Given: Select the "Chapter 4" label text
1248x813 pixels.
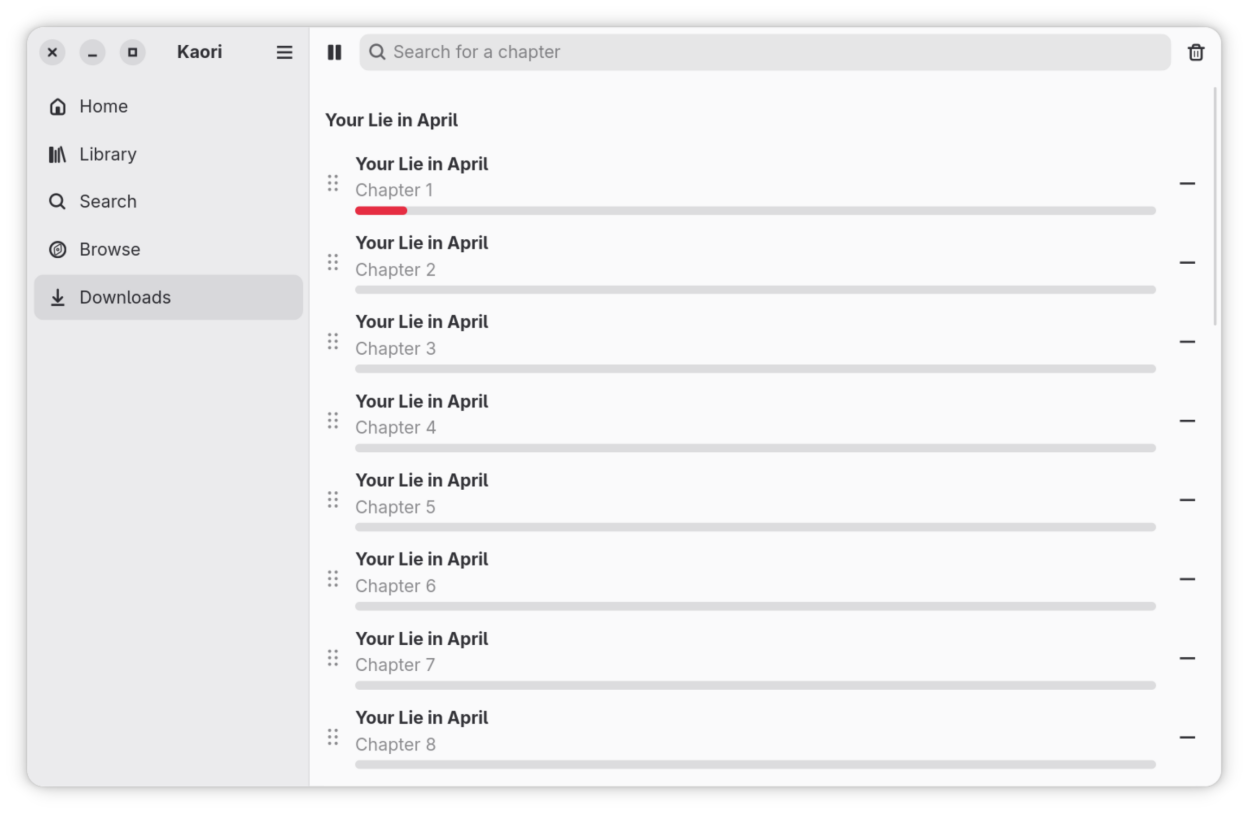Looking at the screenshot, I should (395, 428).
